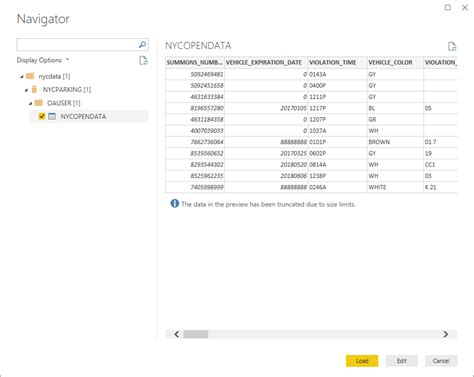Click the horizontal scrollbar thumb
The width and height of the screenshot is (474, 377).
pos(196,334)
